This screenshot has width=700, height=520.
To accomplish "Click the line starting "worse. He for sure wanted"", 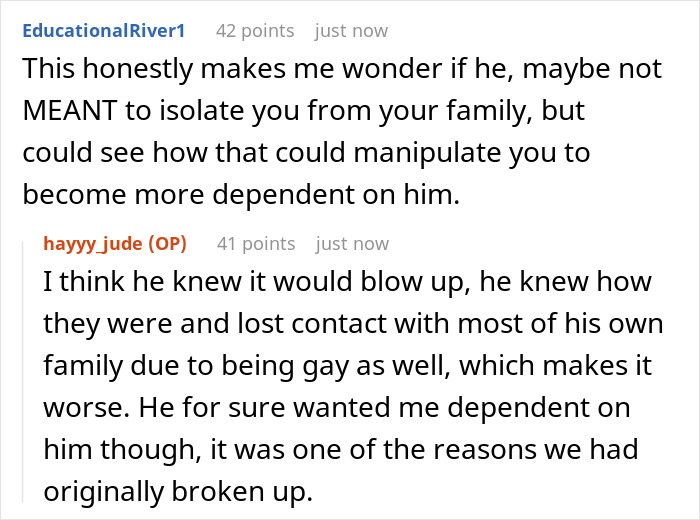I will [x=334, y=410].
